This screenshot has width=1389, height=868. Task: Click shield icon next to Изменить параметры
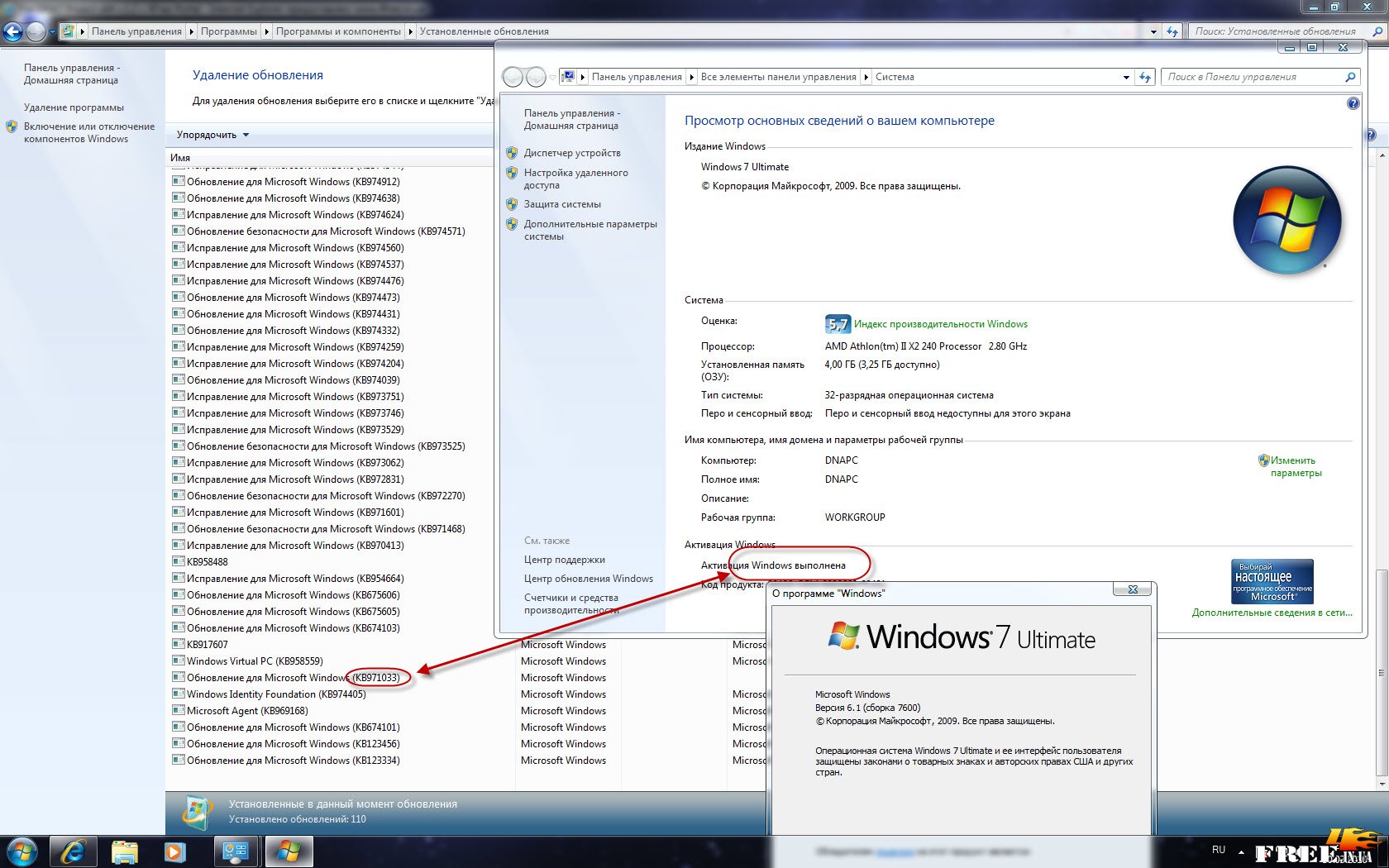click(1263, 460)
